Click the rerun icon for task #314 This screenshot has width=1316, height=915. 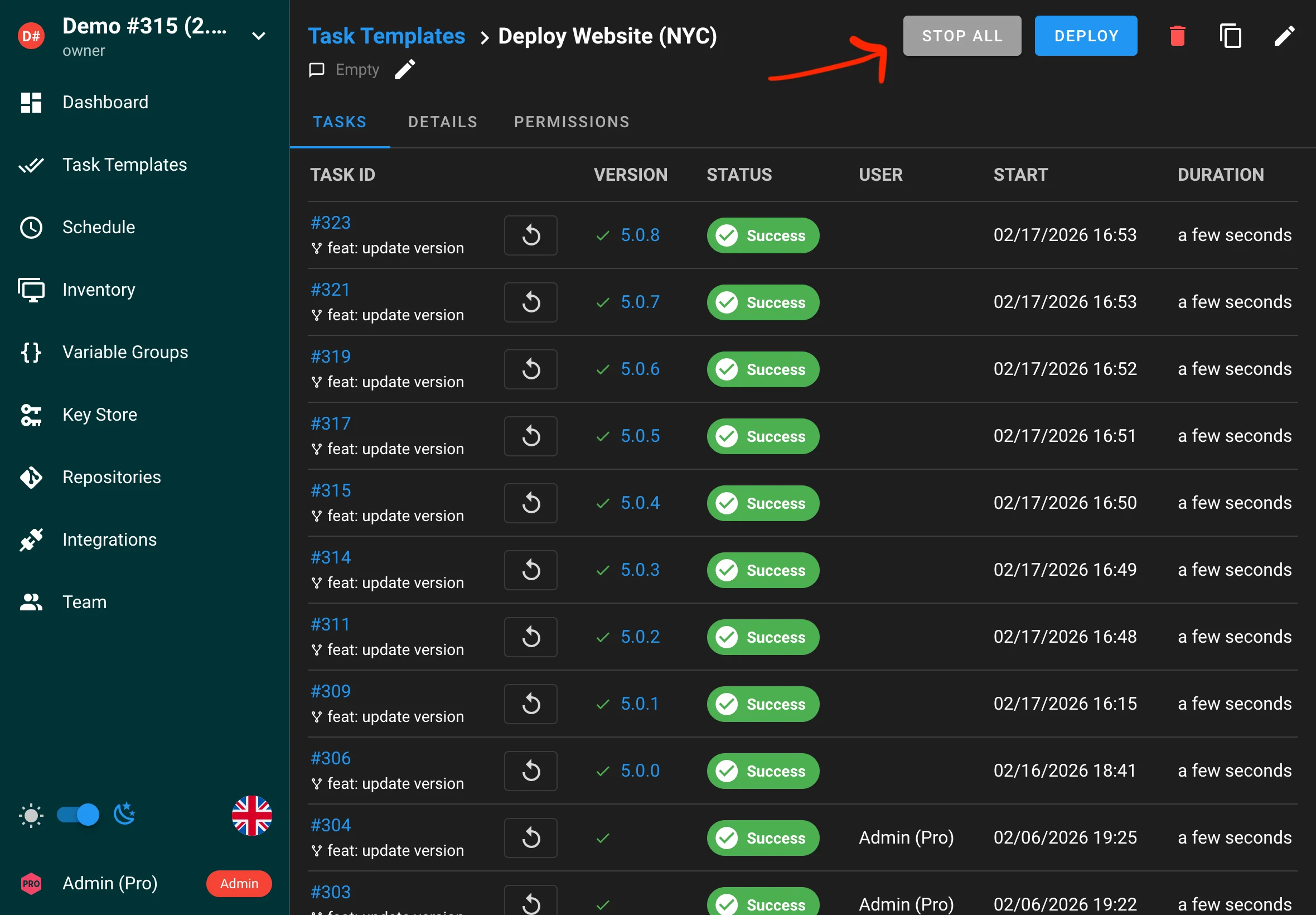(530, 570)
